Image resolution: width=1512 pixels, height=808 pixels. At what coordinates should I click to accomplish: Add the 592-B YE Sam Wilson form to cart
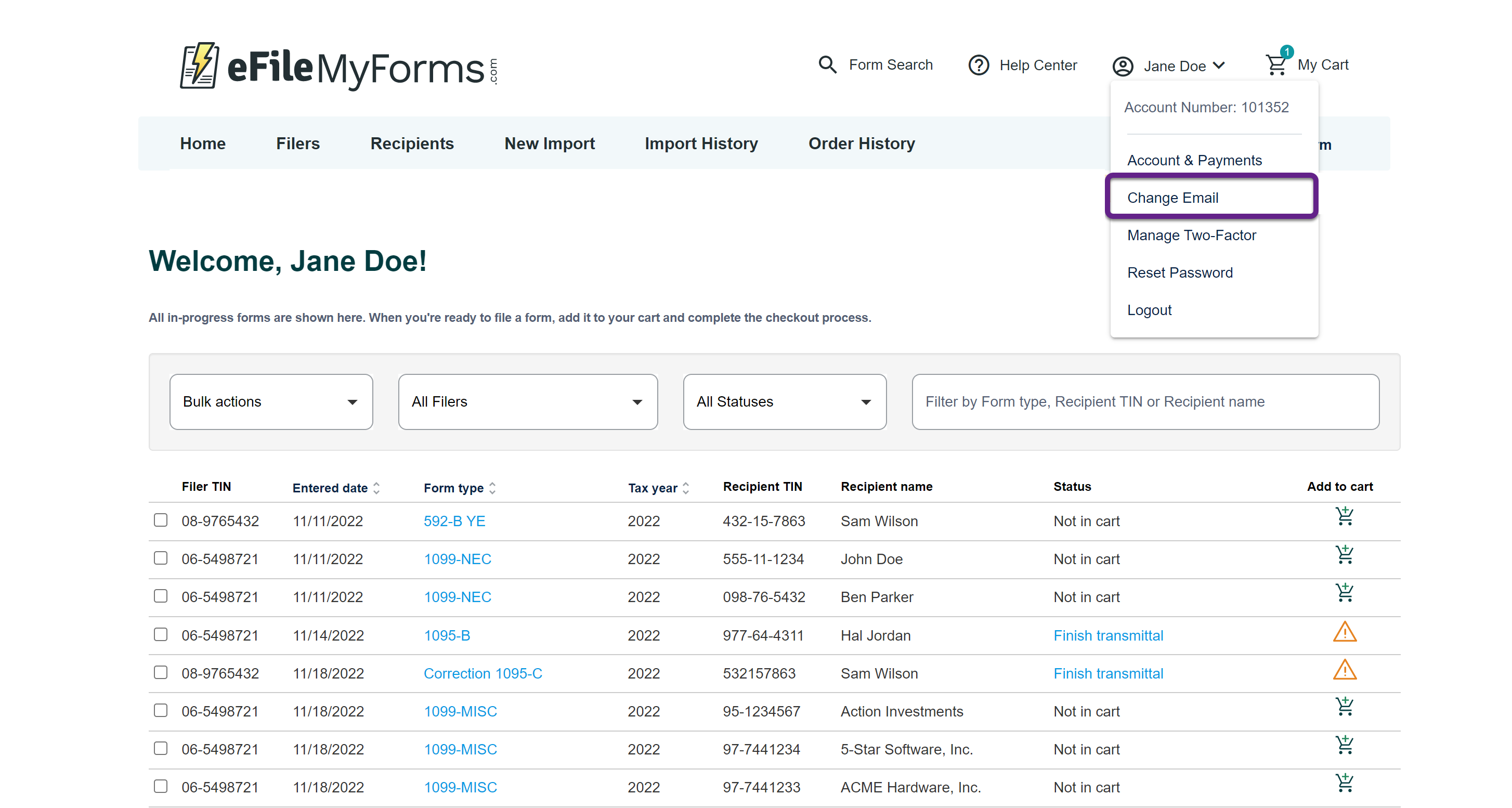click(1344, 516)
